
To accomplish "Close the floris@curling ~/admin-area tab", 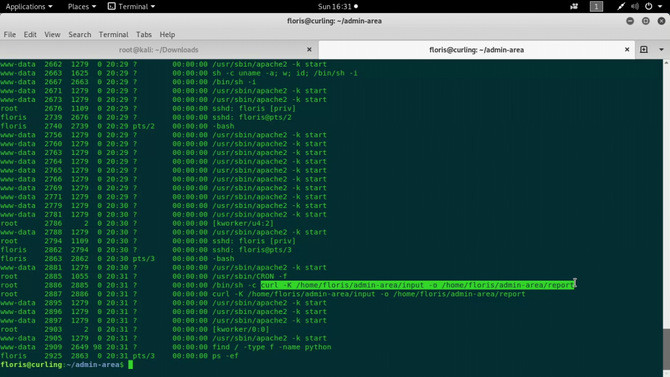I will pos(627,50).
